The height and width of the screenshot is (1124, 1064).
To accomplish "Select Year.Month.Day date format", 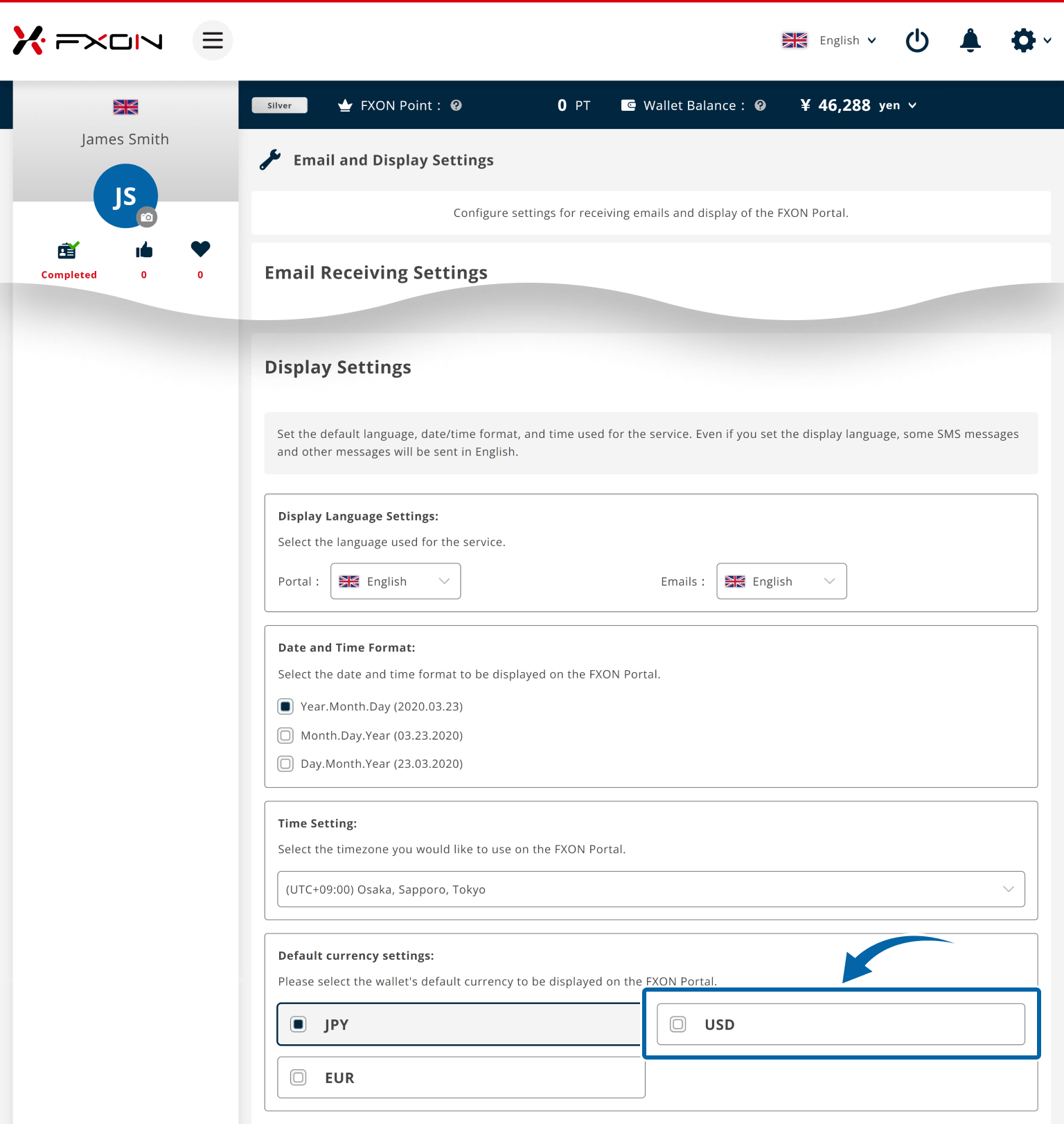I will tap(285, 706).
